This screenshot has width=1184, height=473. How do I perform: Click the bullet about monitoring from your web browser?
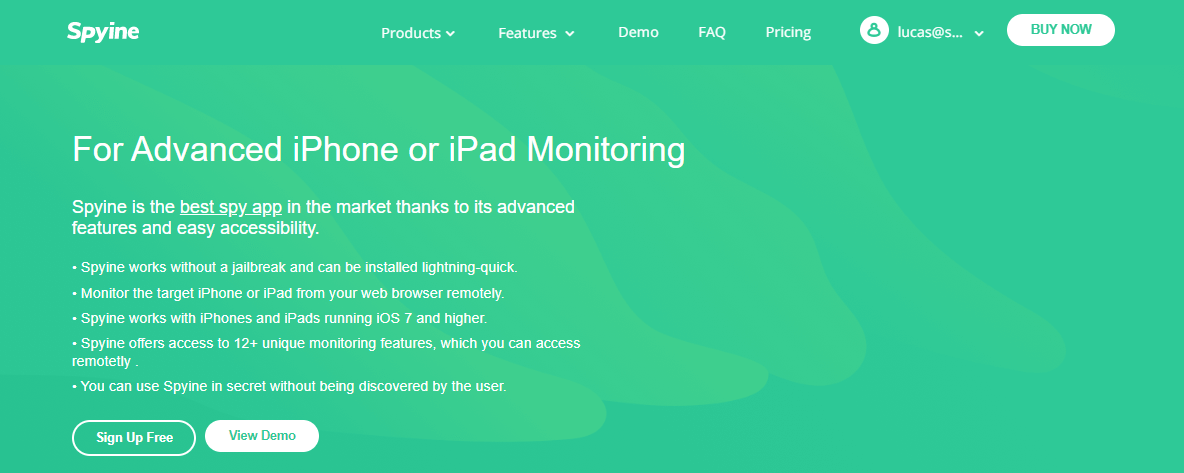288,293
